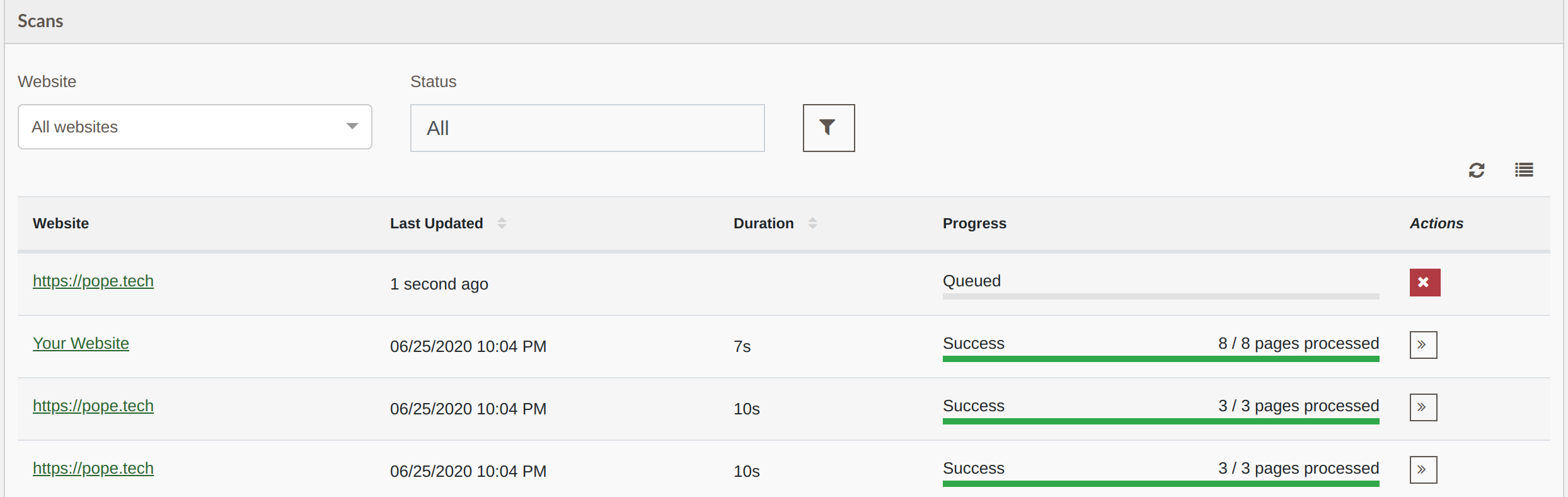Click the 8 / 8 pages progress bar
Screen dimensions: 1568x497
(1161, 359)
